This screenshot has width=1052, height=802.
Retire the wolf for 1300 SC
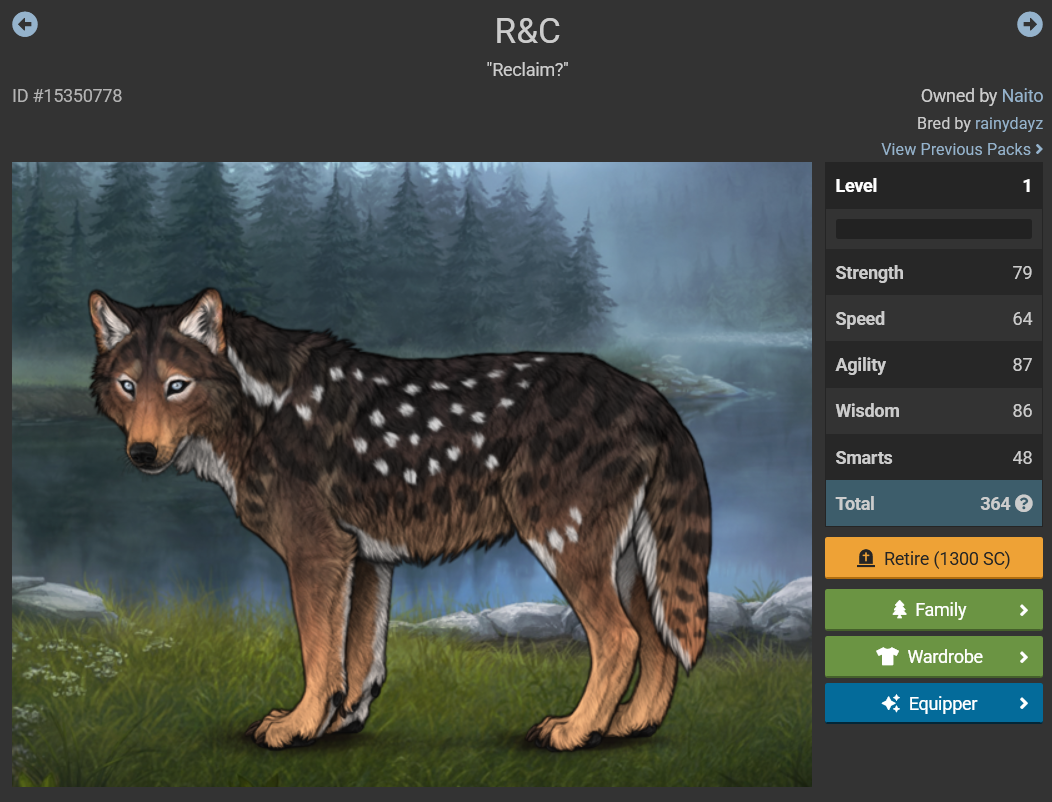(933, 558)
